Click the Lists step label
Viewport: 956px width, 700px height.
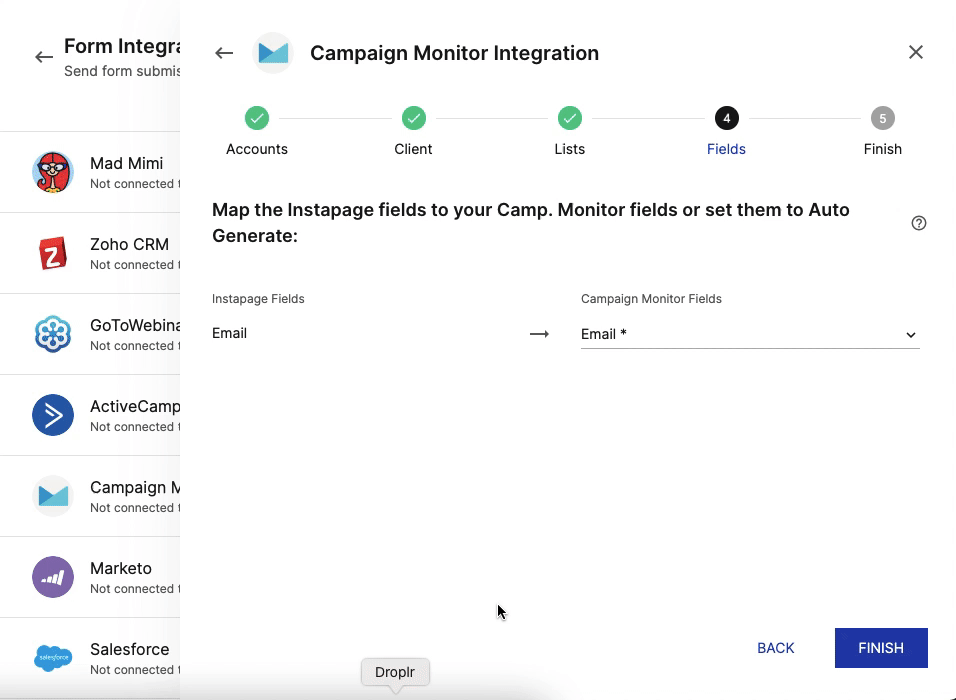(569, 149)
